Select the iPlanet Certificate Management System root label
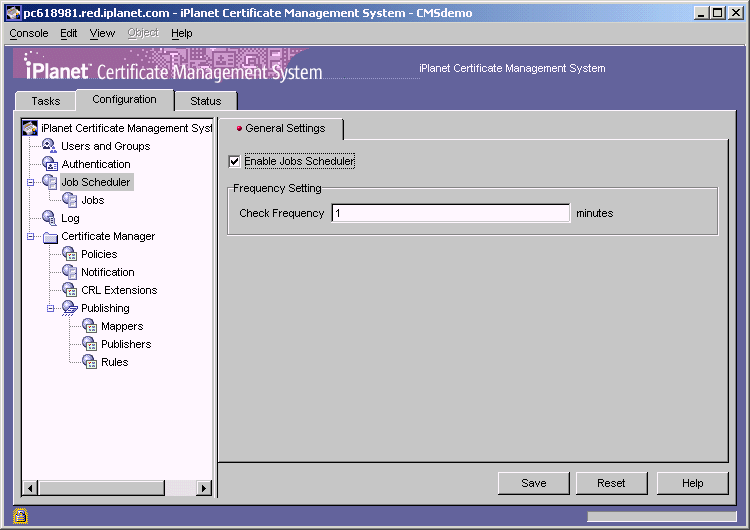This screenshot has width=750, height=530. coord(127,128)
